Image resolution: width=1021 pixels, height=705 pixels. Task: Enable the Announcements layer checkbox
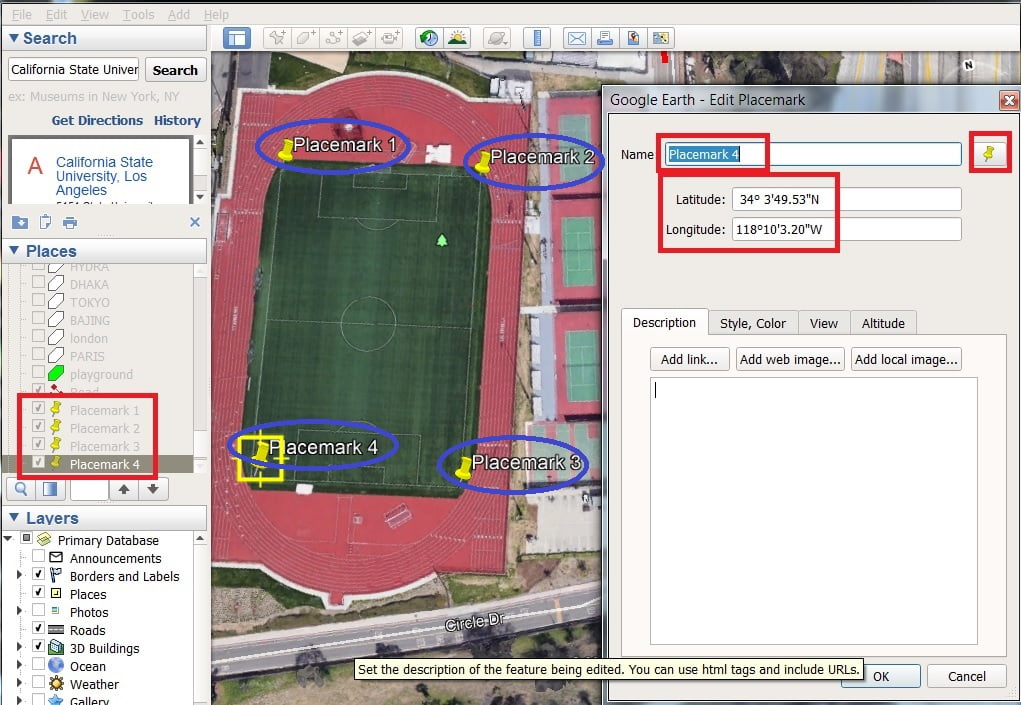38,557
